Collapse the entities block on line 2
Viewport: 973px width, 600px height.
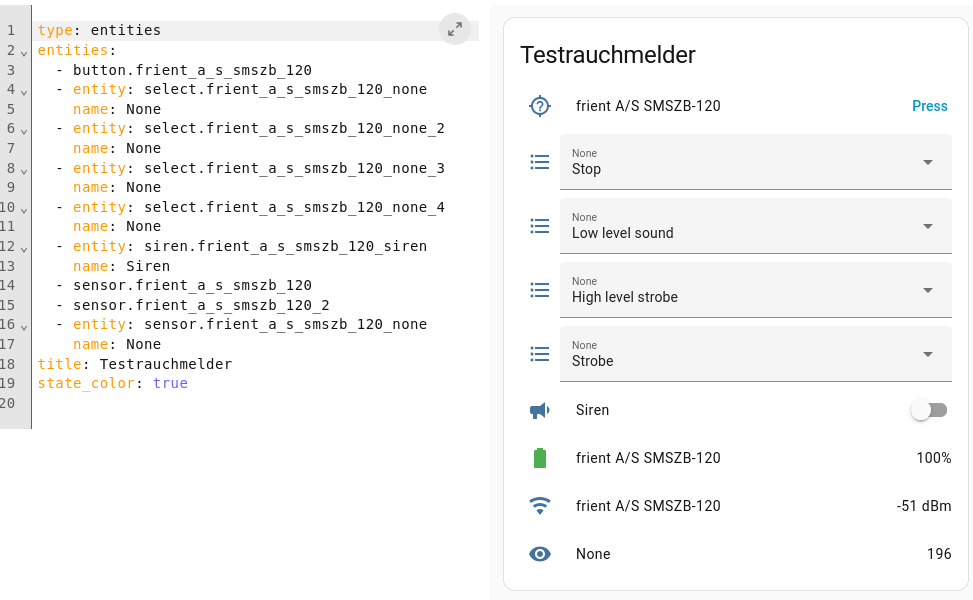[x=23, y=52]
